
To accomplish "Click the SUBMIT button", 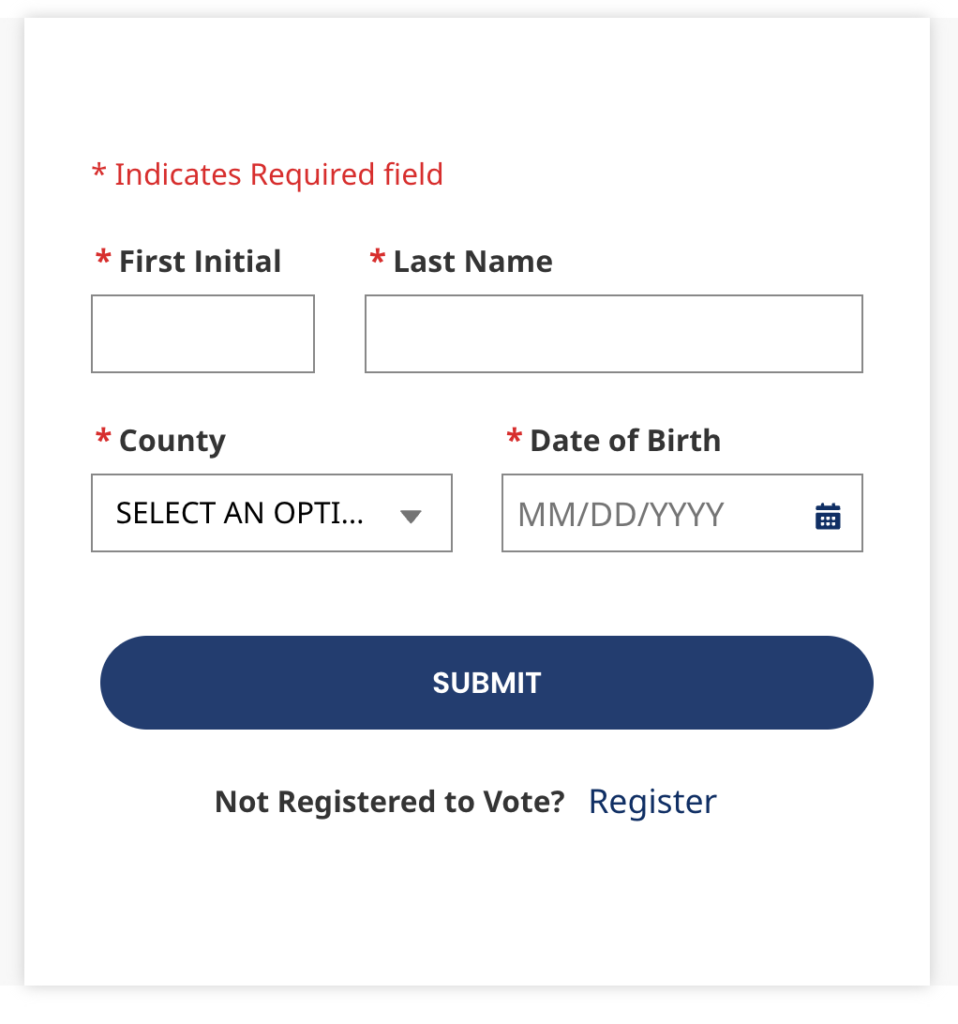I will point(487,682).
